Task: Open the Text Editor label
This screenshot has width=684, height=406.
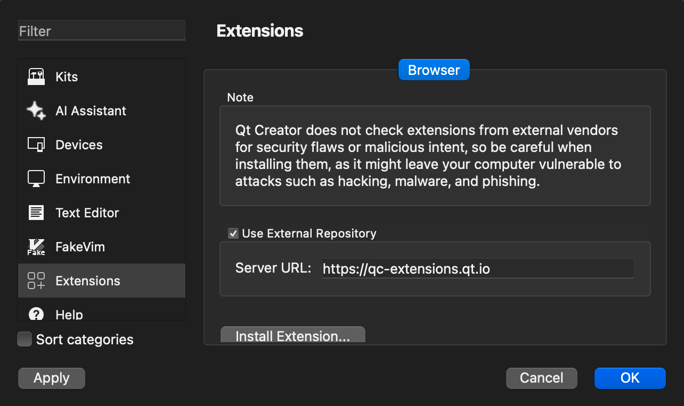Action: click(87, 213)
